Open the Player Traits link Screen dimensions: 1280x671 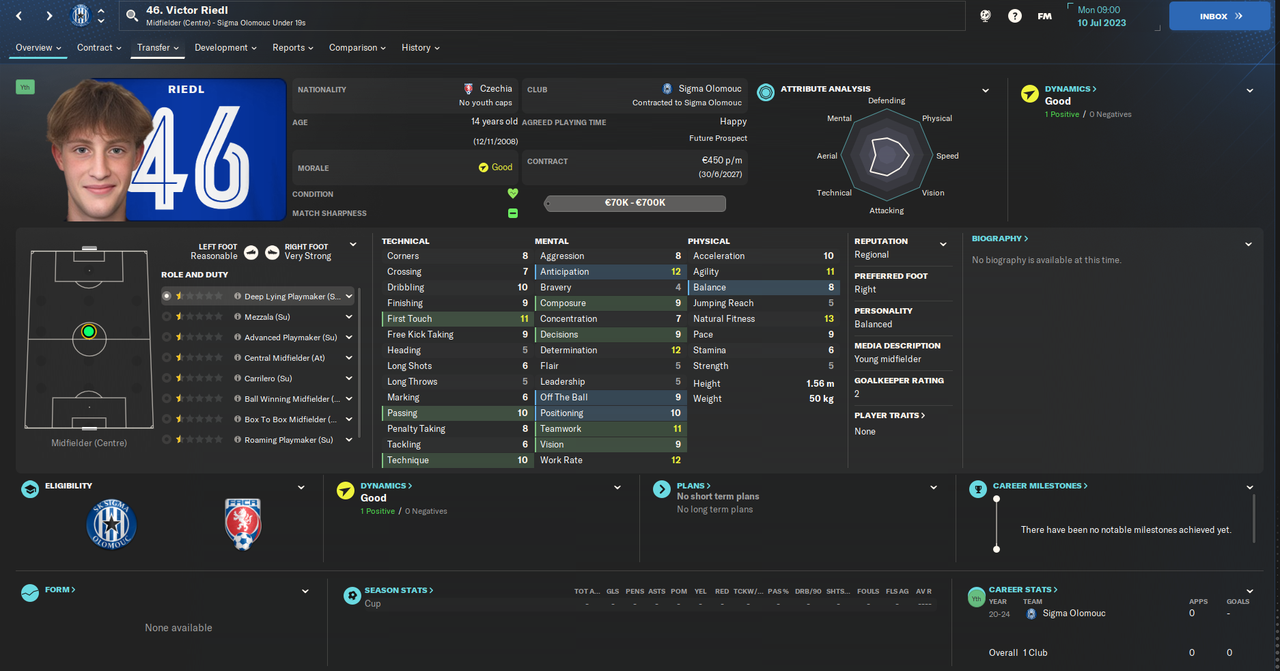[889, 415]
